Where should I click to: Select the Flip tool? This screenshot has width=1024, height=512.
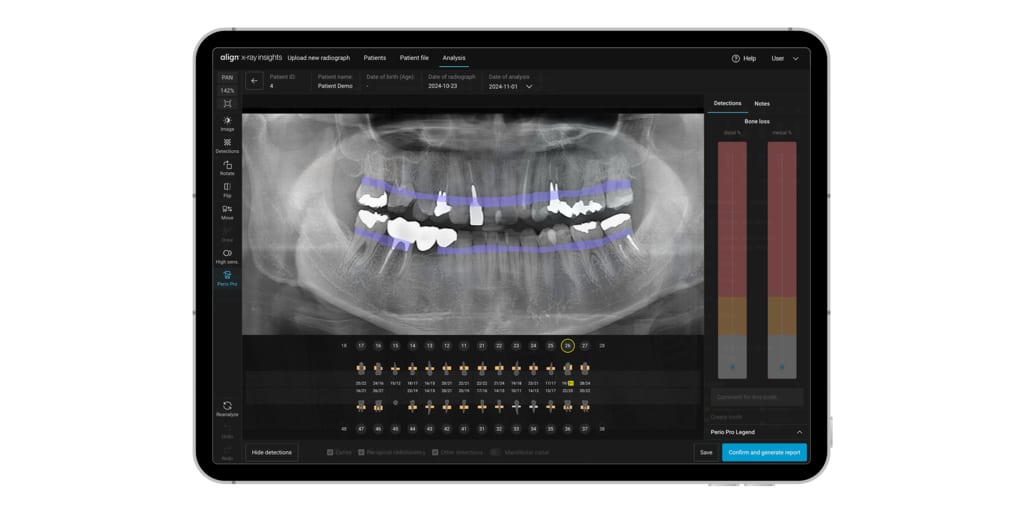227,189
